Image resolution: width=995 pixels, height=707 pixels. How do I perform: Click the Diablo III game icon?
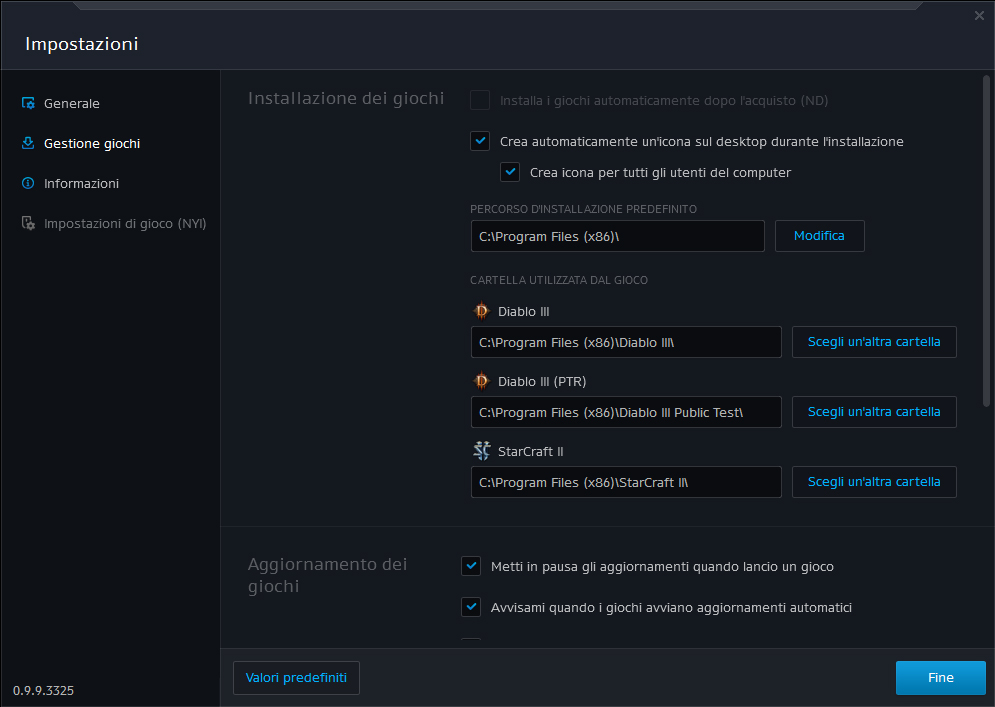[x=481, y=311]
